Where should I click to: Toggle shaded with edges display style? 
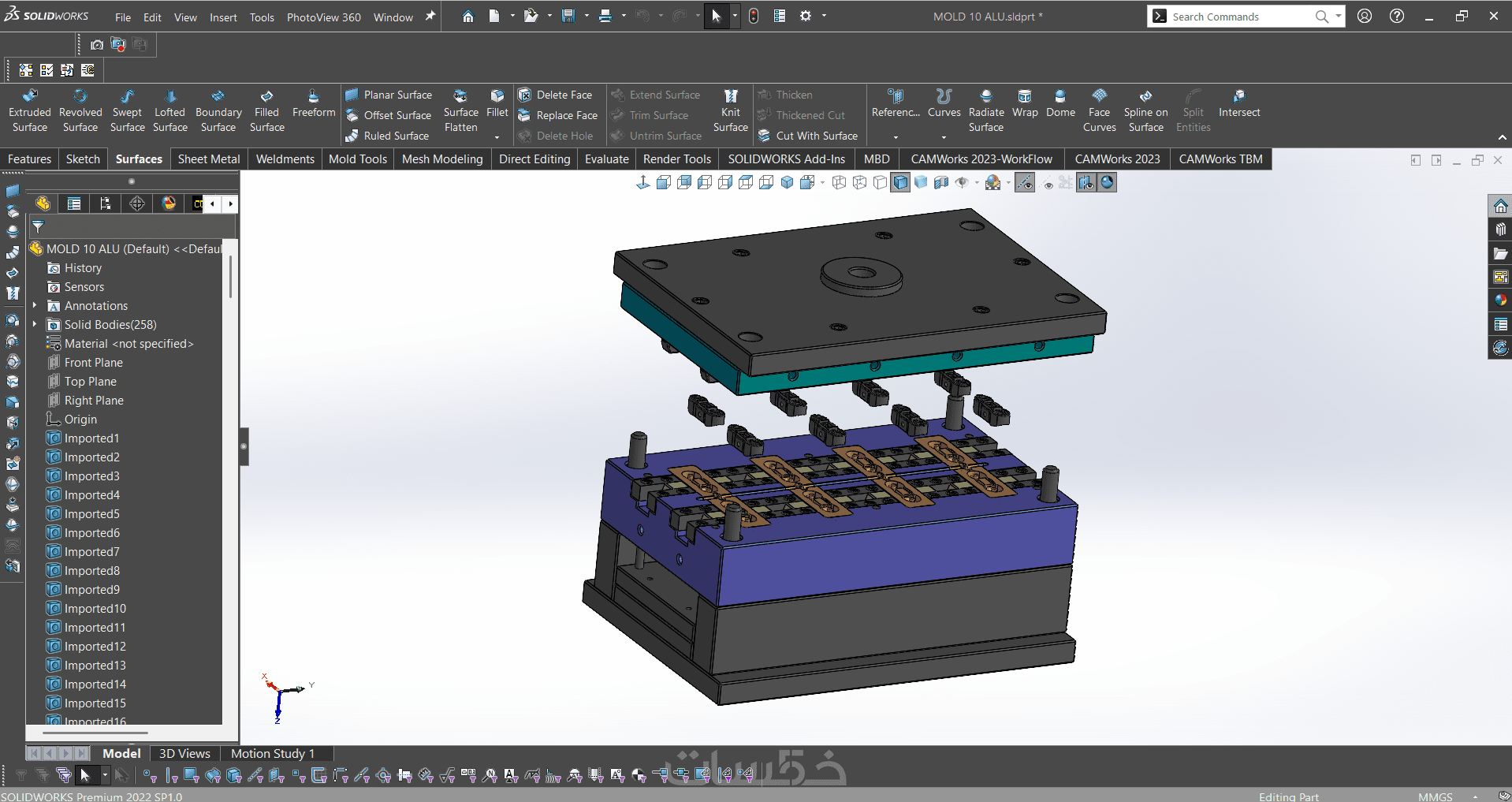tap(900, 183)
